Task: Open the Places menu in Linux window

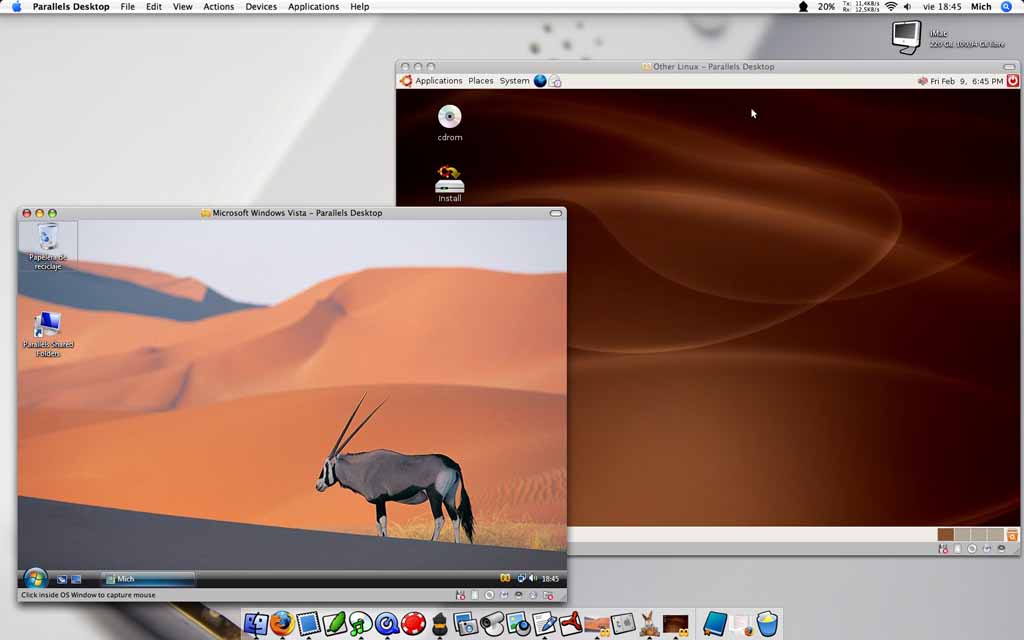Action: click(x=481, y=81)
